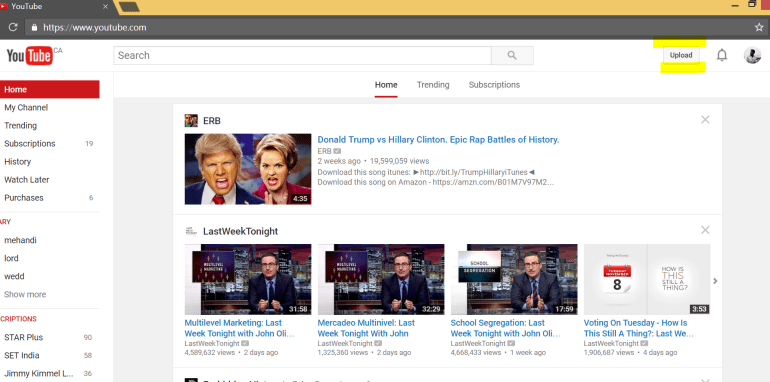Open LastWeekTonight channel heading
The height and width of the screenshot is (382, 770).
pos(241,231)
